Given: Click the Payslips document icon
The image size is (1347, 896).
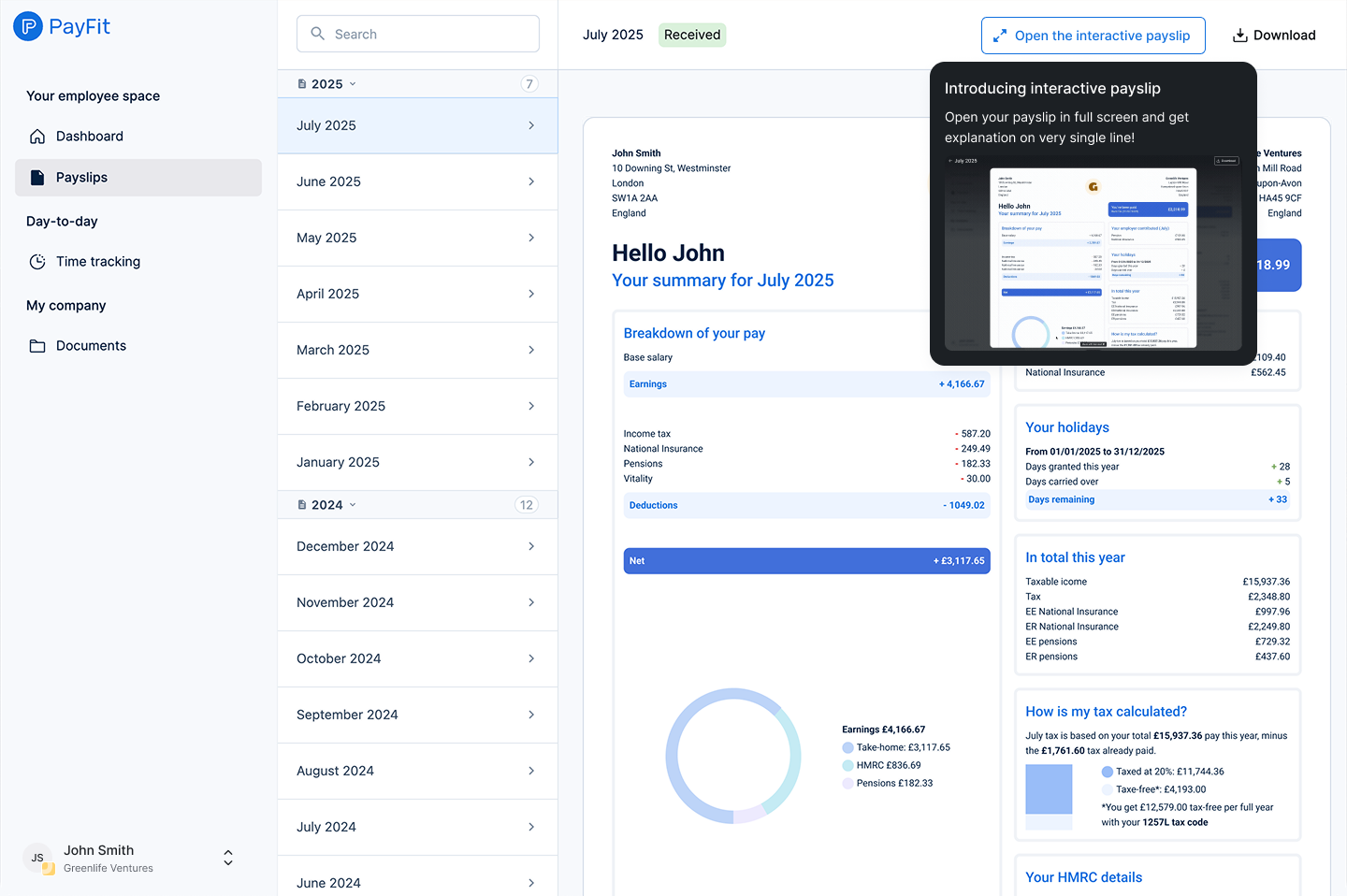Looking at the screenshot, I should (37, 178).
